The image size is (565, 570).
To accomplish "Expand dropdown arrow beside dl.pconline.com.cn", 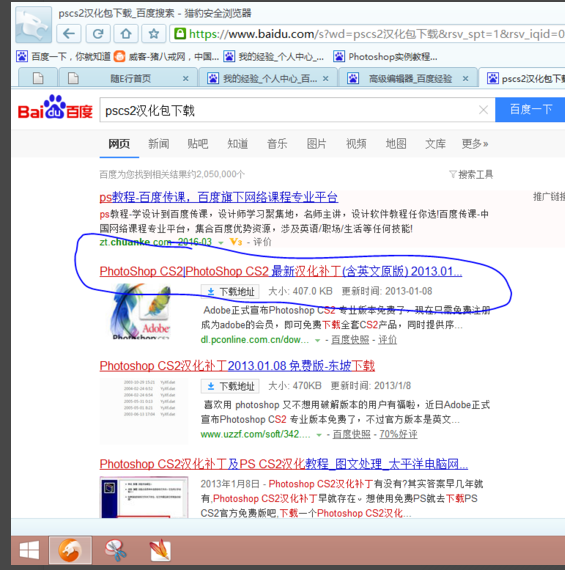I will (x=317, y=341).
